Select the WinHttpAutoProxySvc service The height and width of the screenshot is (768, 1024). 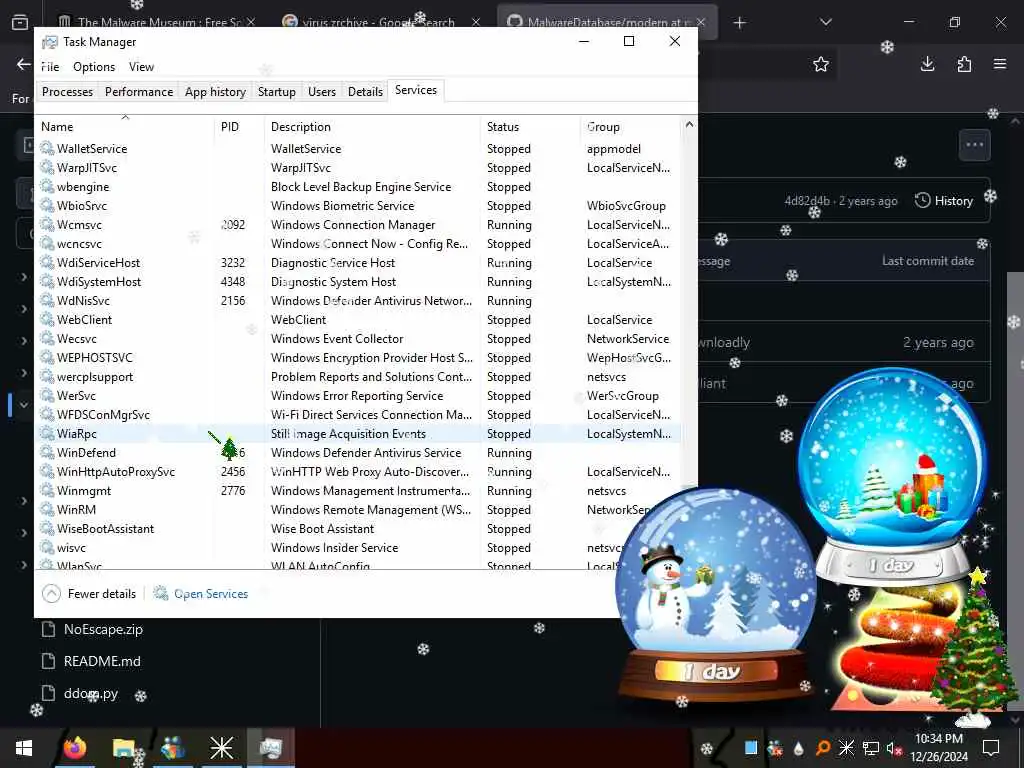coord(358,472)
